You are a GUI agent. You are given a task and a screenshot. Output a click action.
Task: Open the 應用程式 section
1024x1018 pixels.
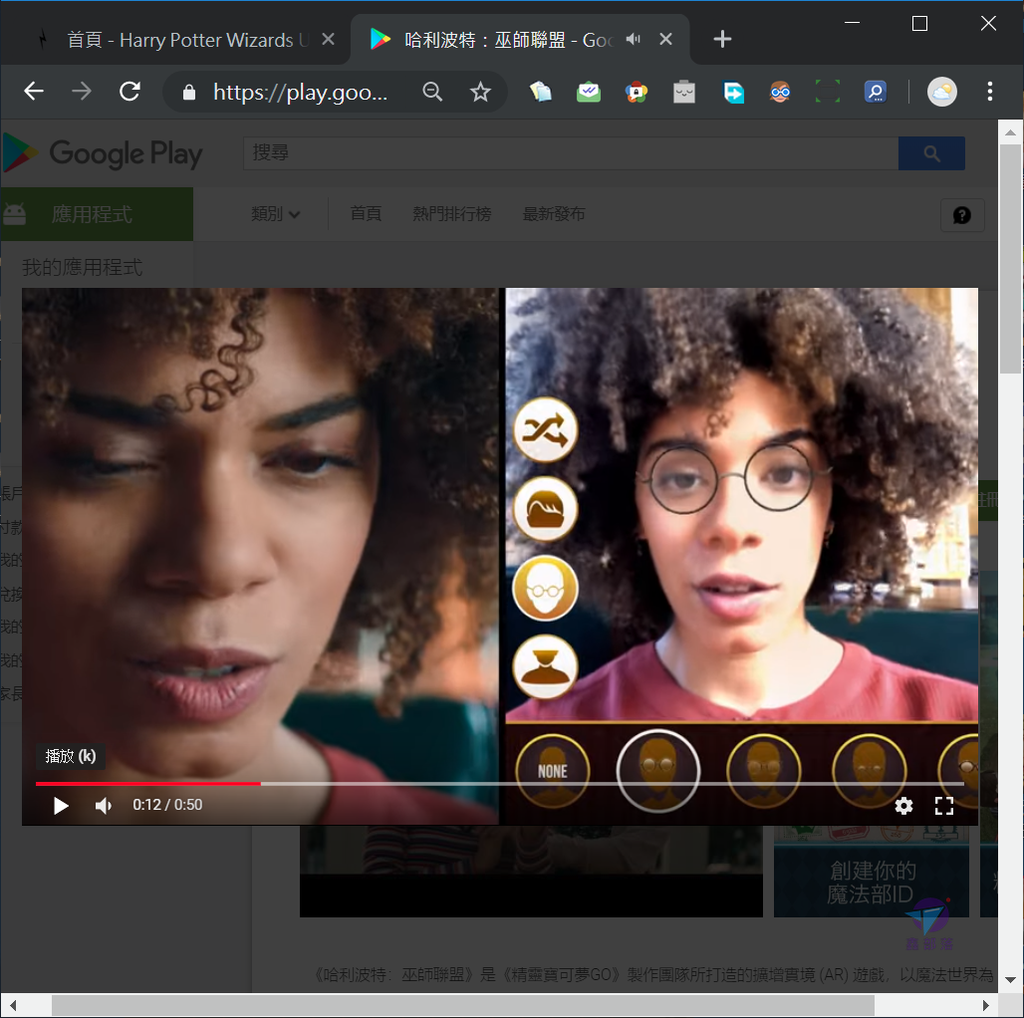pyautogui.click(x=97, y=214)
